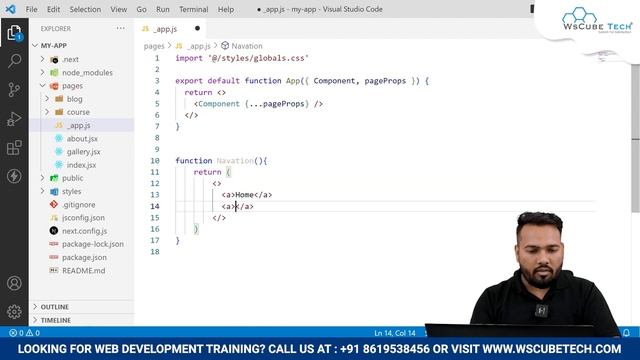The width and height of the screenshot is (640, 360).
Task: Click the notifications bell in status bar
Action: click(x=626, y=333)
